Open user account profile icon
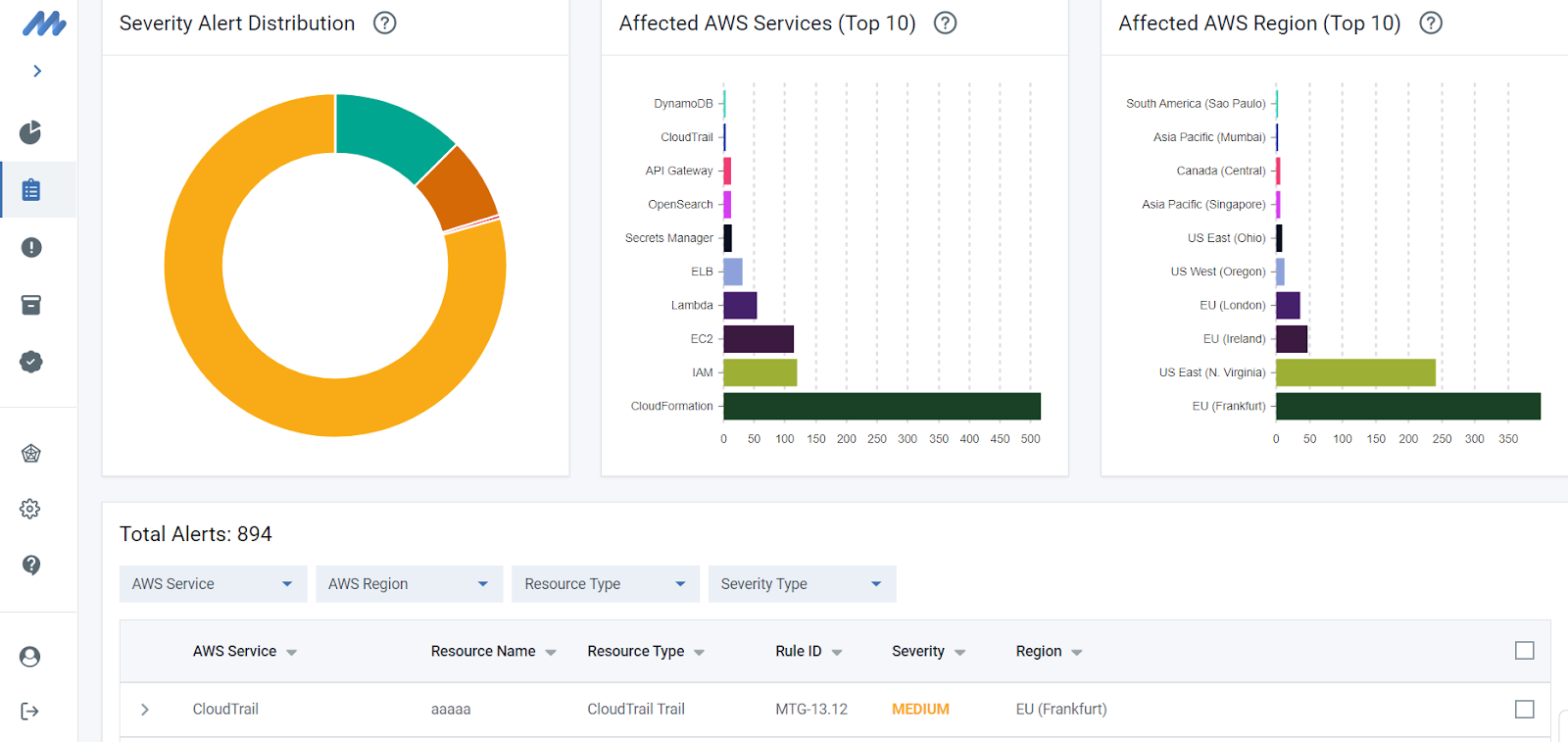 tap(30, 656)
